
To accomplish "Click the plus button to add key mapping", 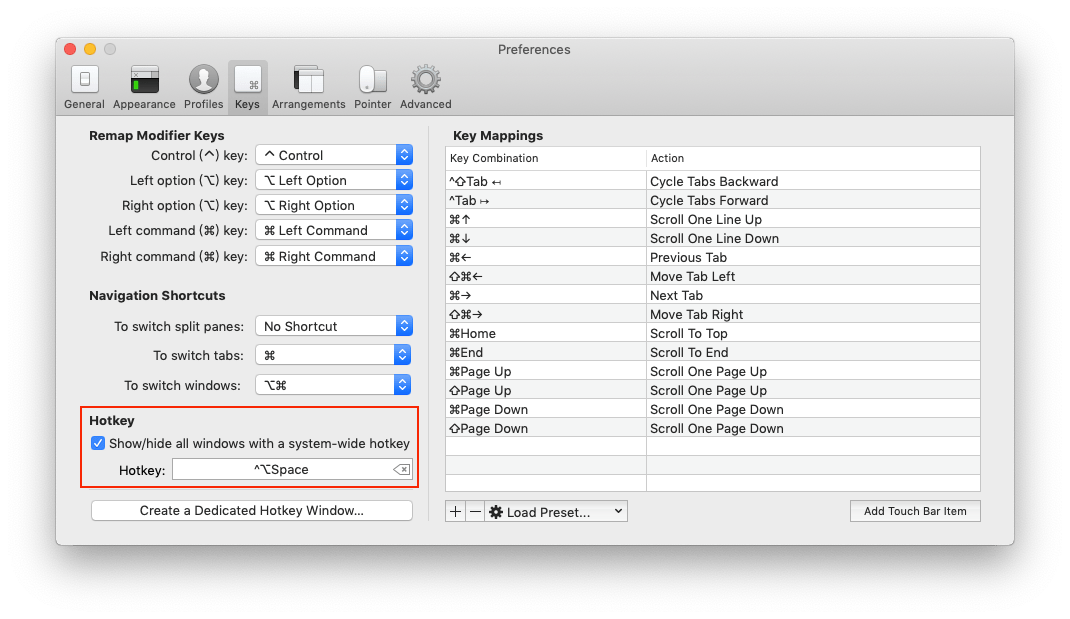I will coord(455,512).
